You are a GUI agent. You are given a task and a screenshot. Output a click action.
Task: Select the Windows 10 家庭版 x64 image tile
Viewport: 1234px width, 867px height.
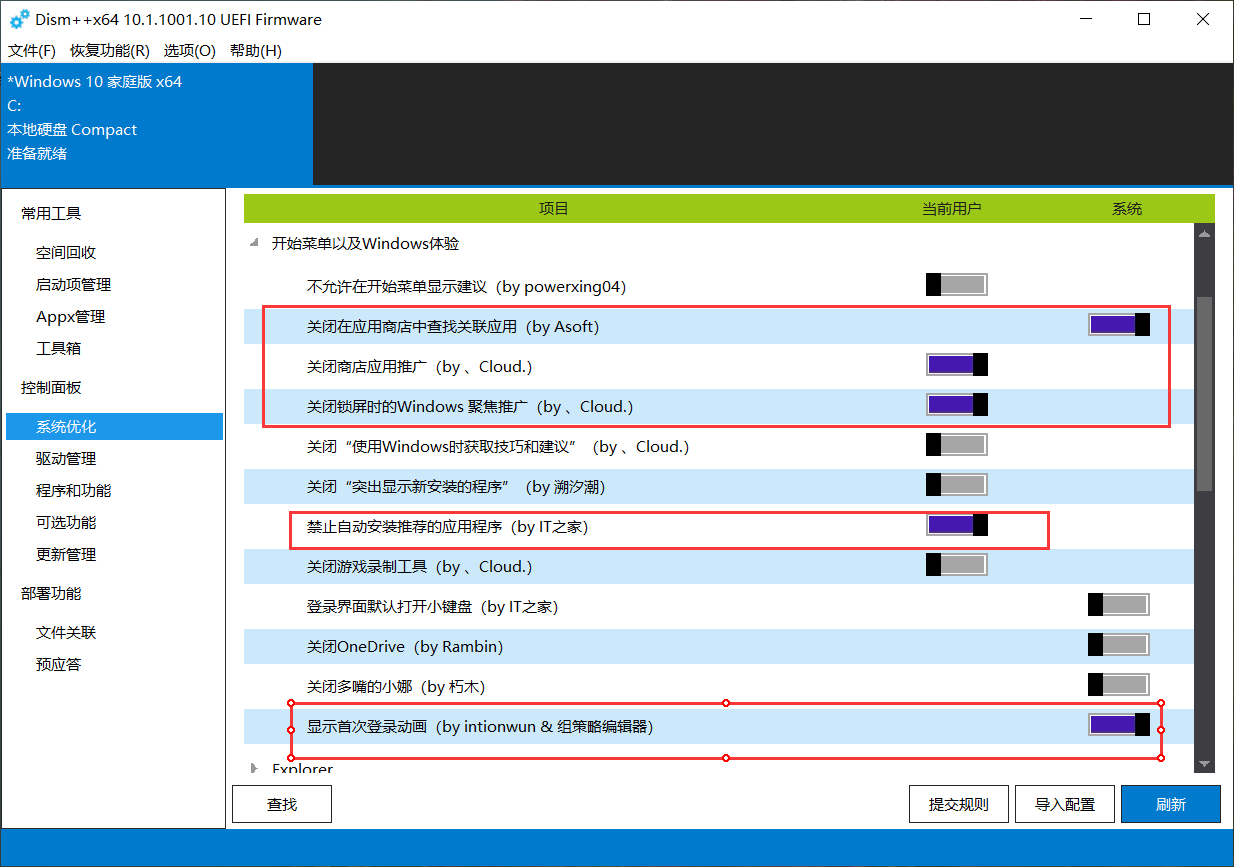(x=156, y=124)
